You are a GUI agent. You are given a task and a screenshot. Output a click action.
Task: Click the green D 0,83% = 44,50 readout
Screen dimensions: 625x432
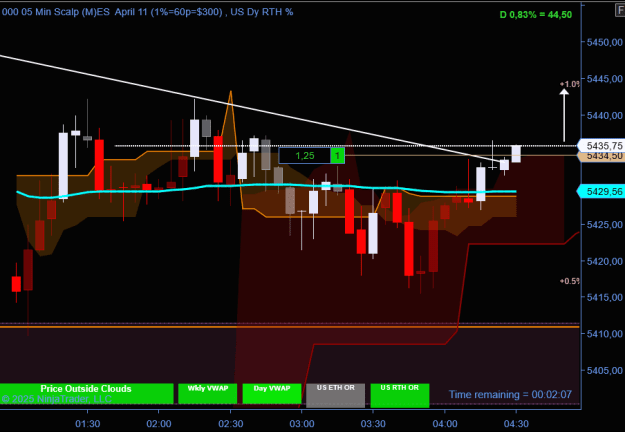pyautogui.click(x=536, y=15)
